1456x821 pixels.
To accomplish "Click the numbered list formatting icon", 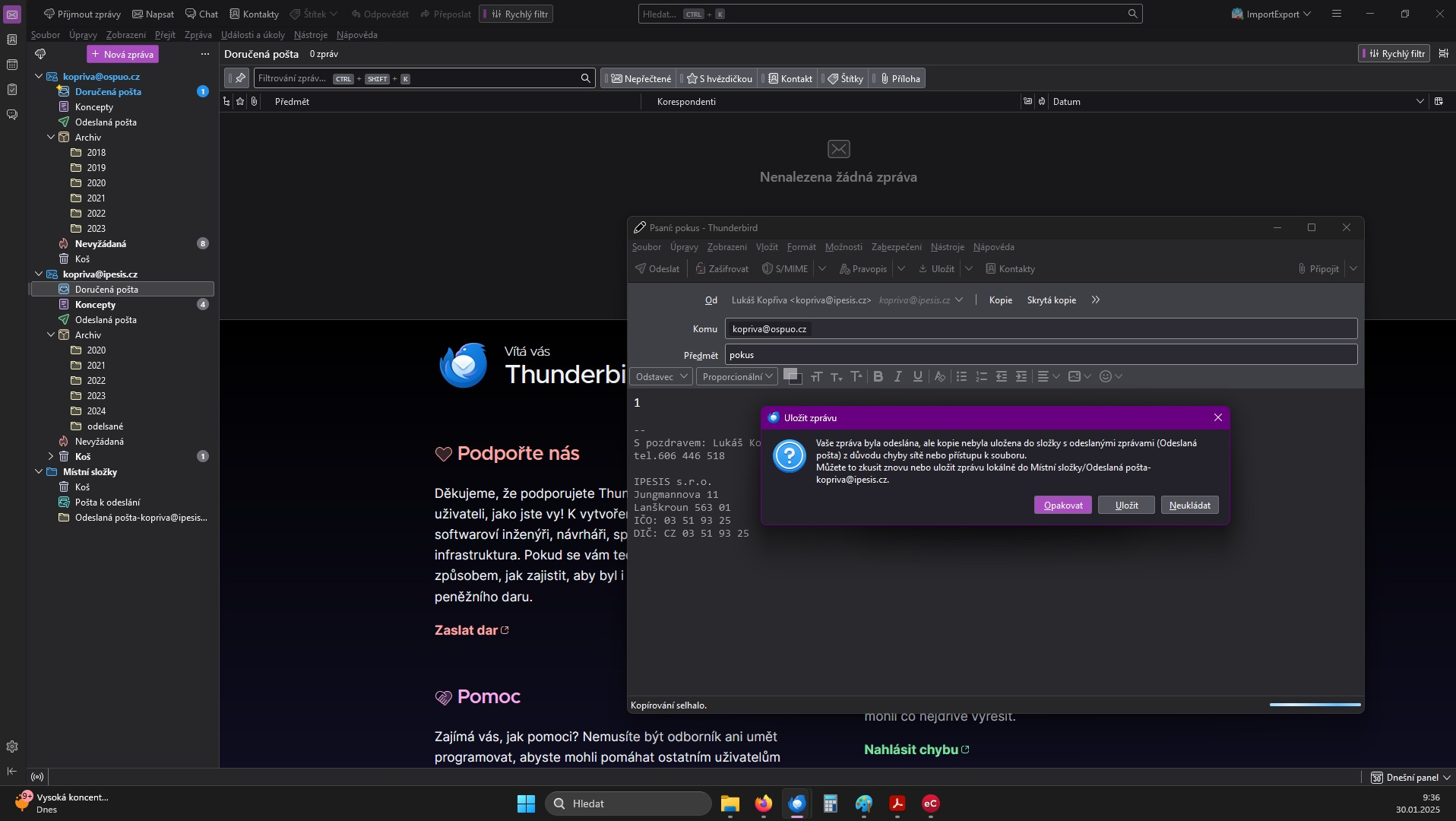I will point(981,376).
